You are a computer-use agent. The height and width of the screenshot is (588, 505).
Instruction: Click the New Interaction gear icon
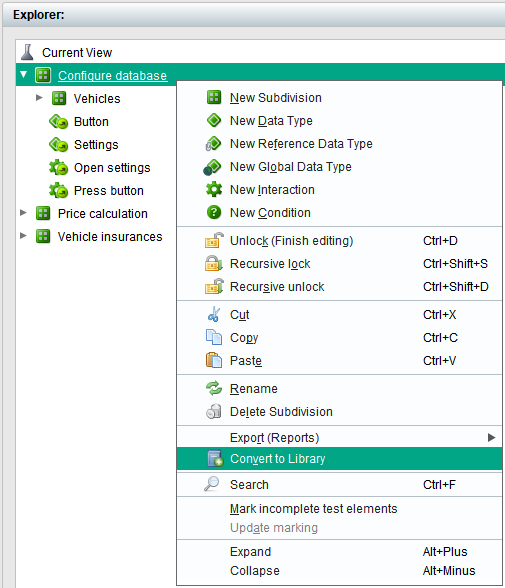click(x=214, y=189)
